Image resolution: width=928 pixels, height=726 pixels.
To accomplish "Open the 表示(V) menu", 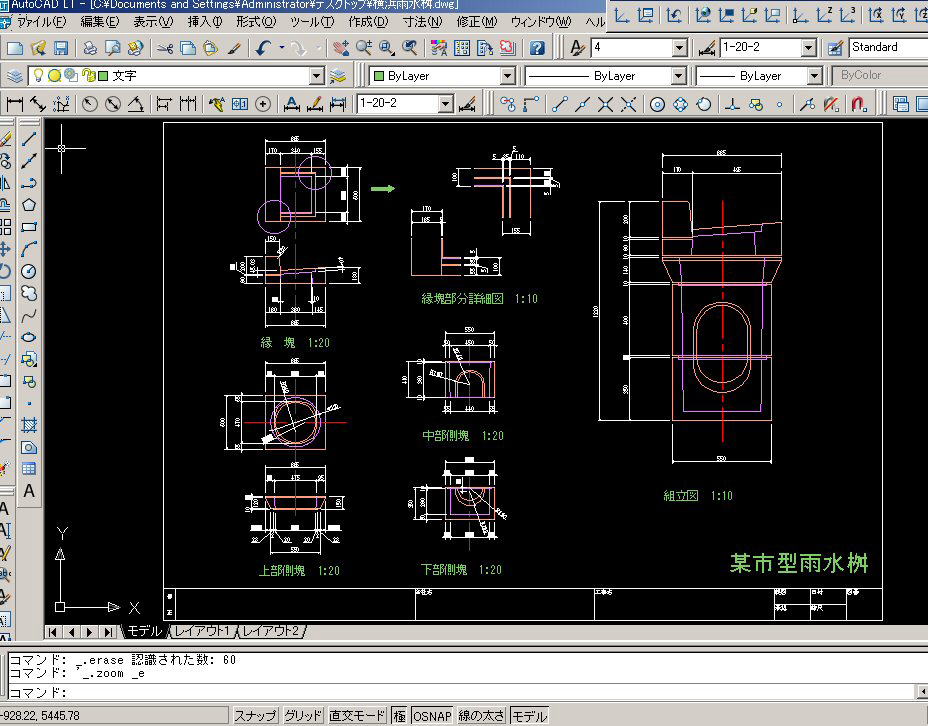I will pyautogui.click(x=153, y=22).
